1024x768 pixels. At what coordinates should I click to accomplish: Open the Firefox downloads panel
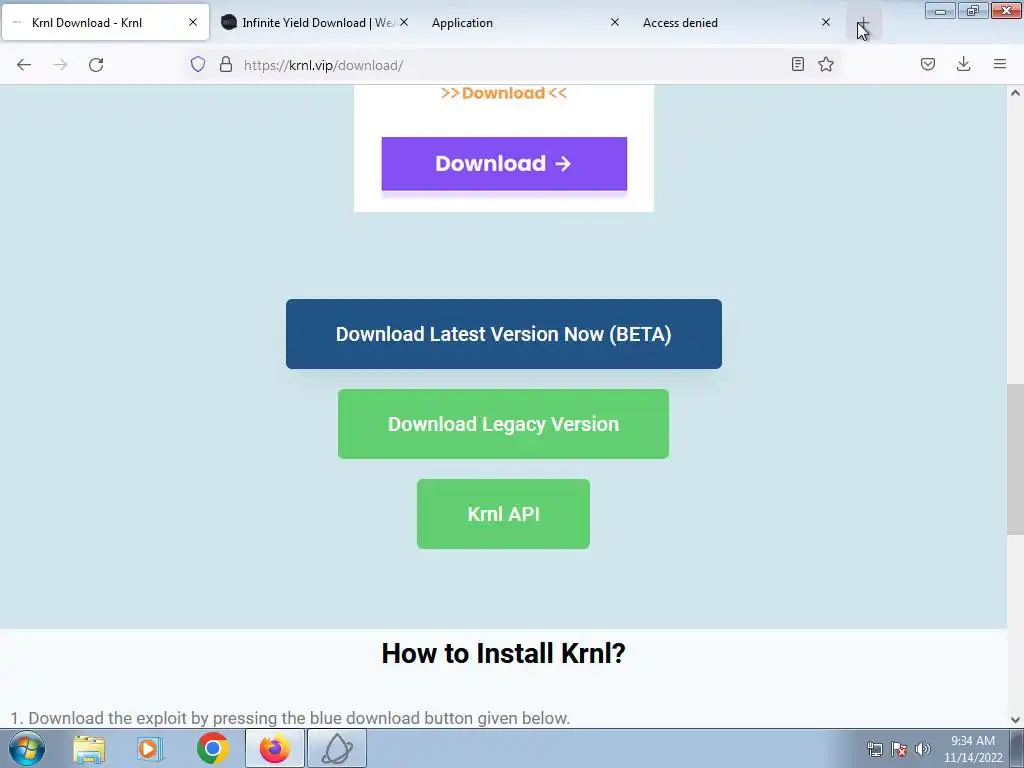tap(963, 64)
